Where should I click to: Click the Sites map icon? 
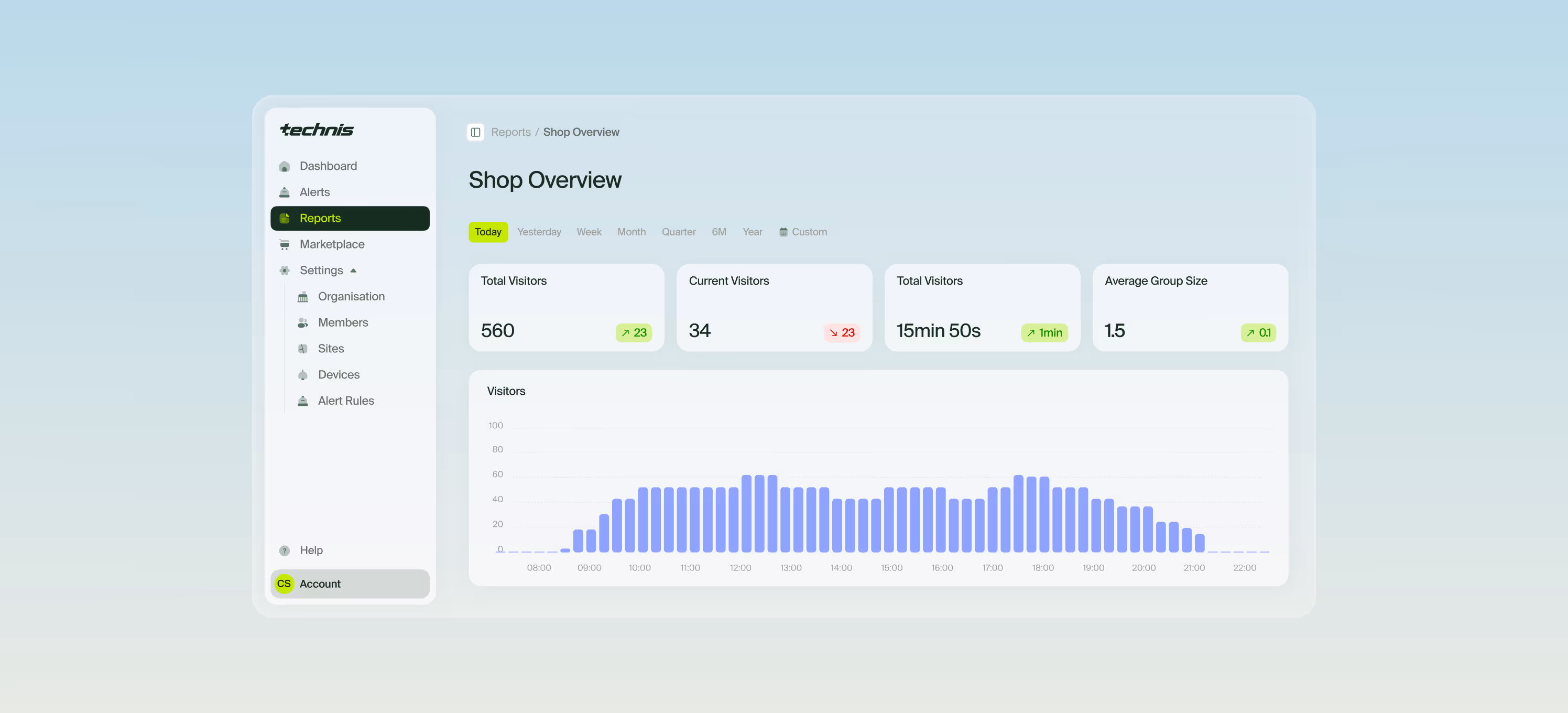(x=302, y=349)
